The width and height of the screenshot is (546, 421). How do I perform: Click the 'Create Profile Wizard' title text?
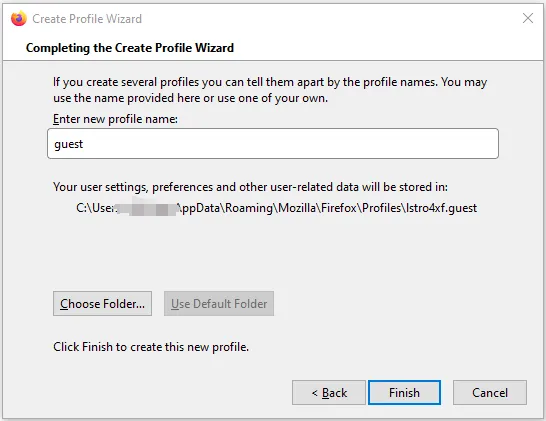(87, 19)
